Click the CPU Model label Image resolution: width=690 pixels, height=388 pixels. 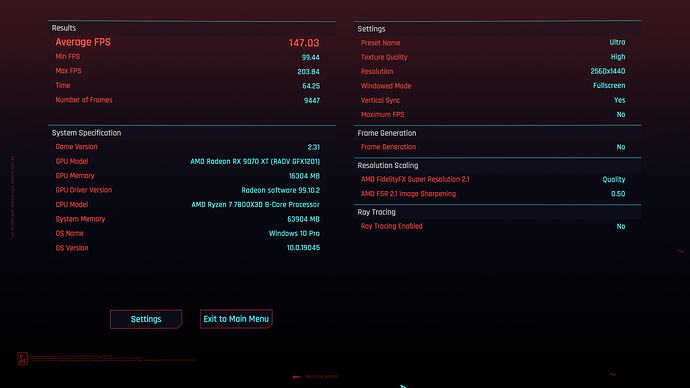pyautogui.click(x=72, y=205)
